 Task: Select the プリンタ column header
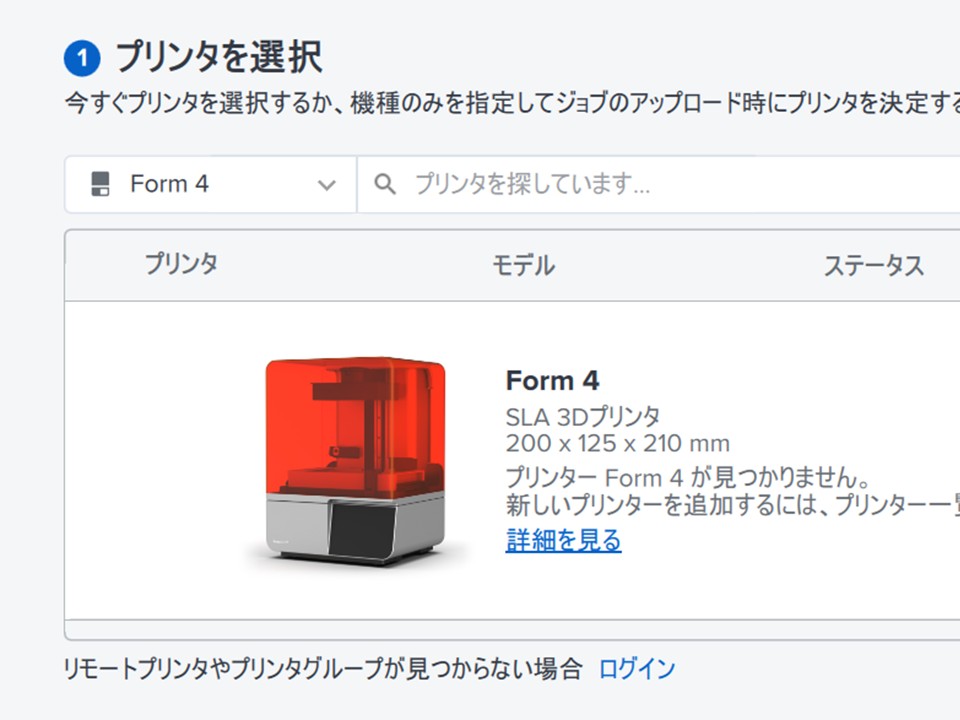click(181, 264)
